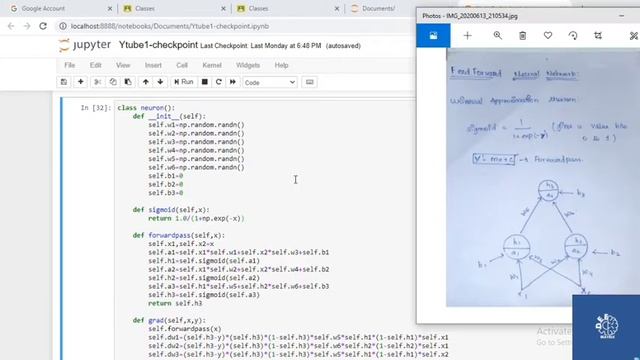Move selected cell up arrow
The width and height of the screenshot is (640, 360).
[145, 82]
